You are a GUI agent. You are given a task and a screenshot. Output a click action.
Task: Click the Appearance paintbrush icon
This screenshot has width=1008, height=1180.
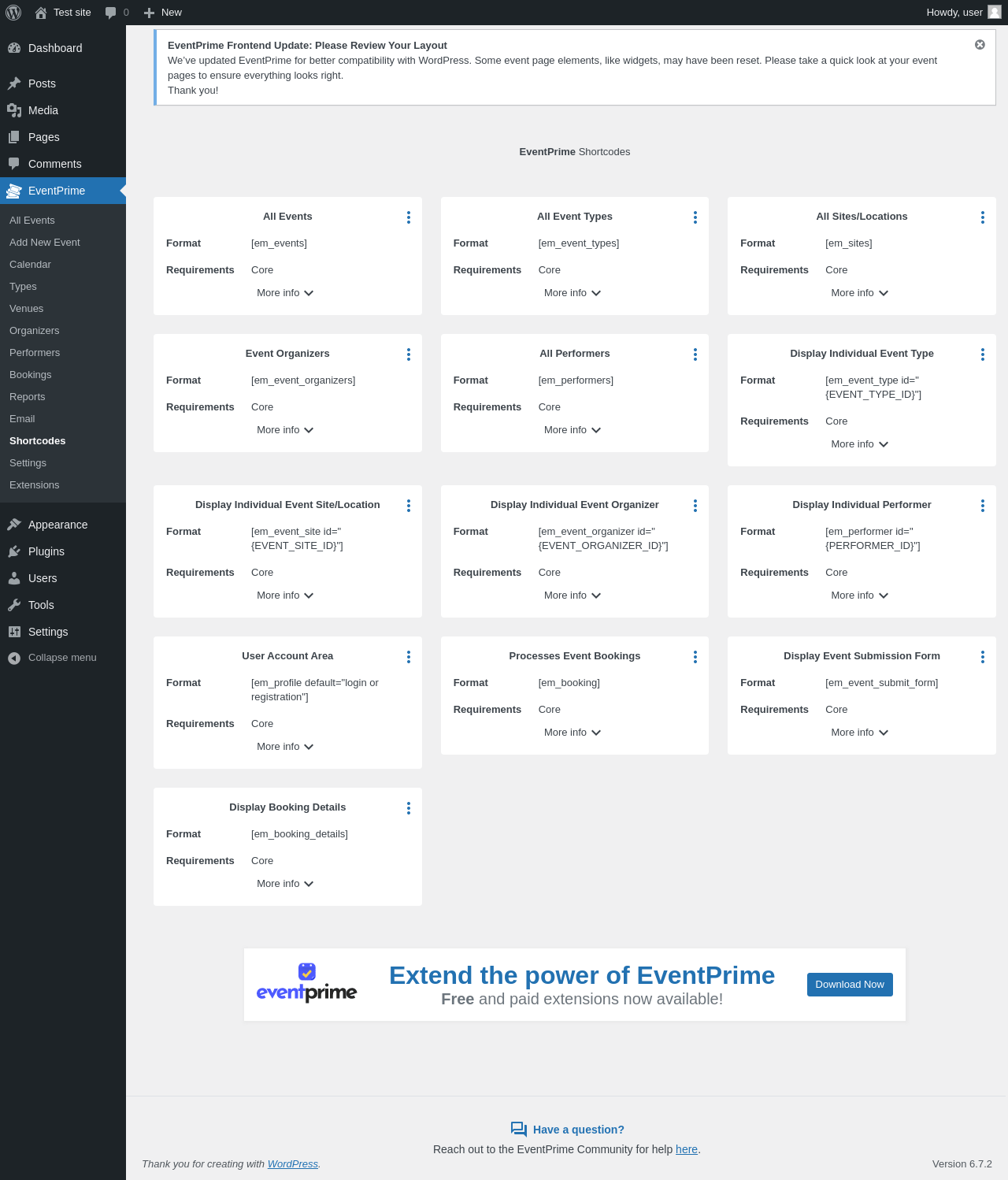point(14,525)
